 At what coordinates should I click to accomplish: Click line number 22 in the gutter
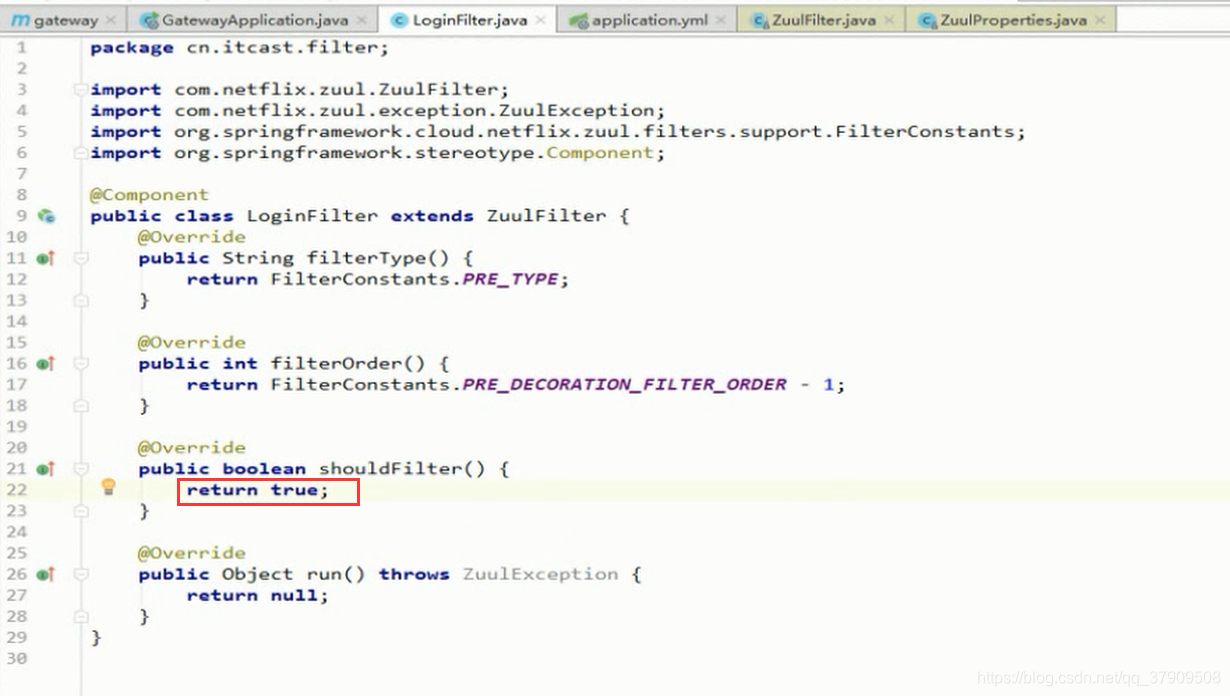[x=17, y=490]
